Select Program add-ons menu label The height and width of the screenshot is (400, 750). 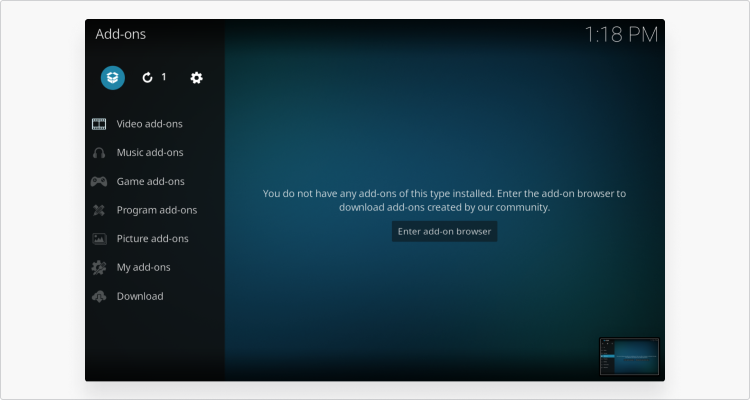tap(157, 210)
